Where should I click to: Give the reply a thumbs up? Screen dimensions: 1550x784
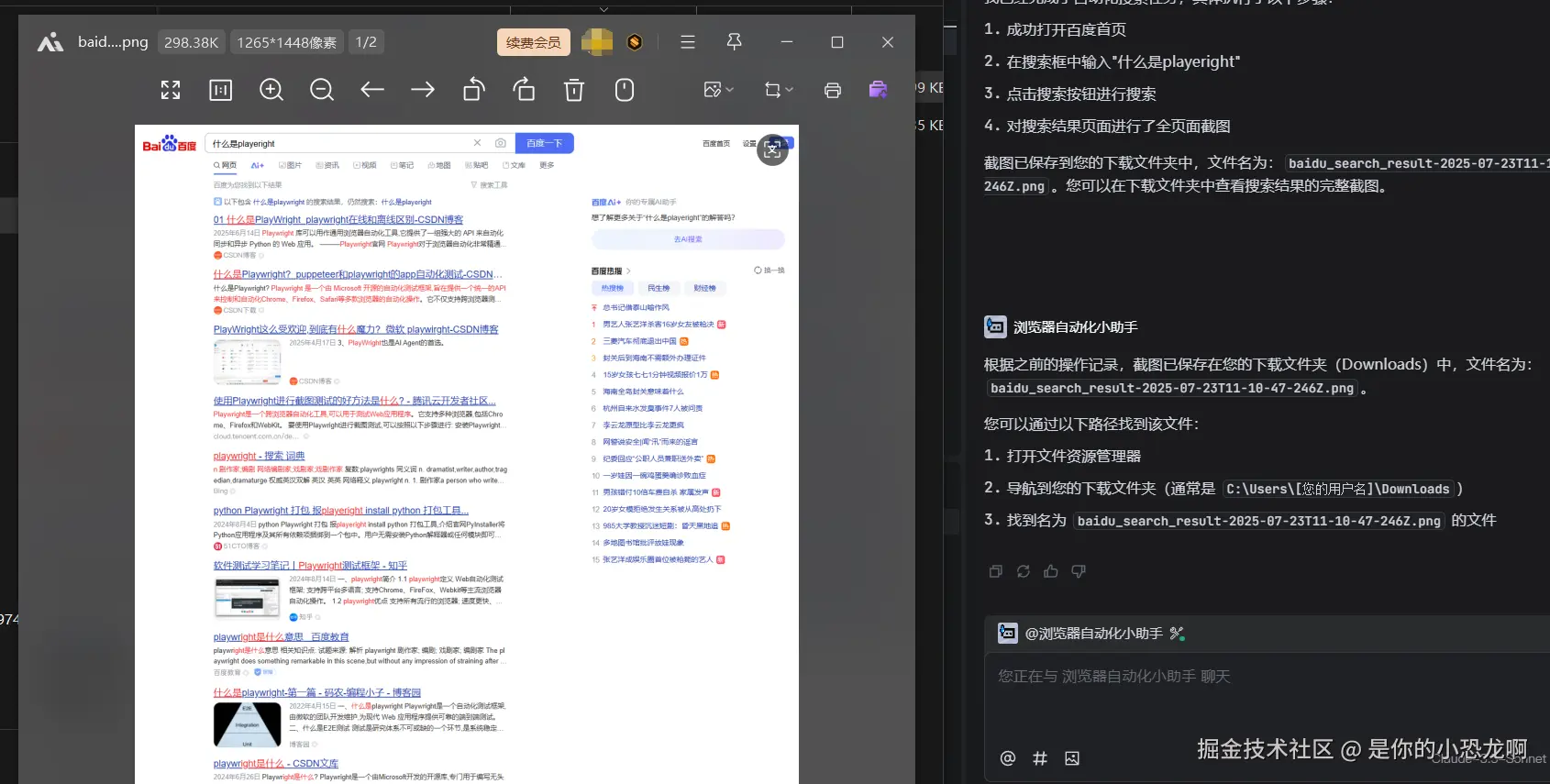[x=1051, y=571]
